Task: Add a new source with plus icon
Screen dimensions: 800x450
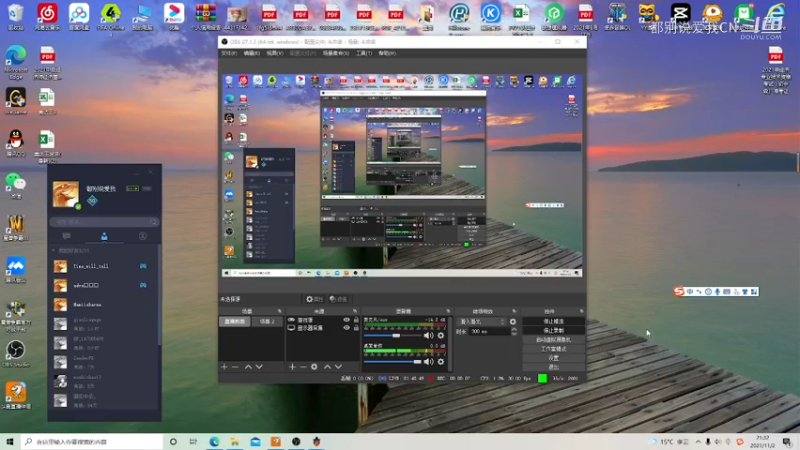Action: tap(292, 367)
